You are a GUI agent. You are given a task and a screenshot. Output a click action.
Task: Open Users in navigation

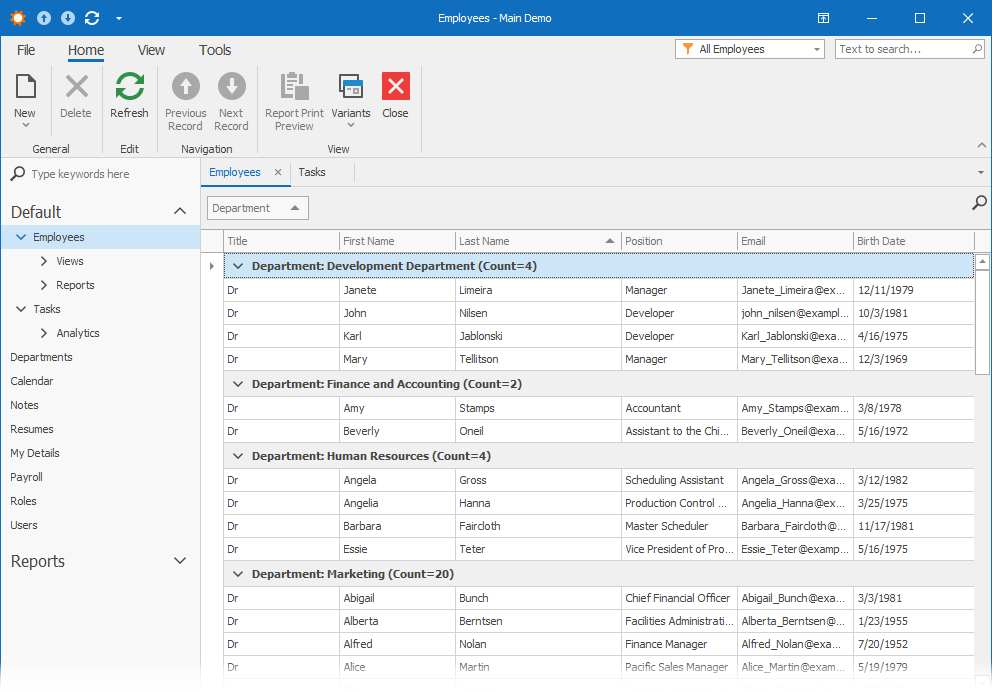click(x=24, y=526)
